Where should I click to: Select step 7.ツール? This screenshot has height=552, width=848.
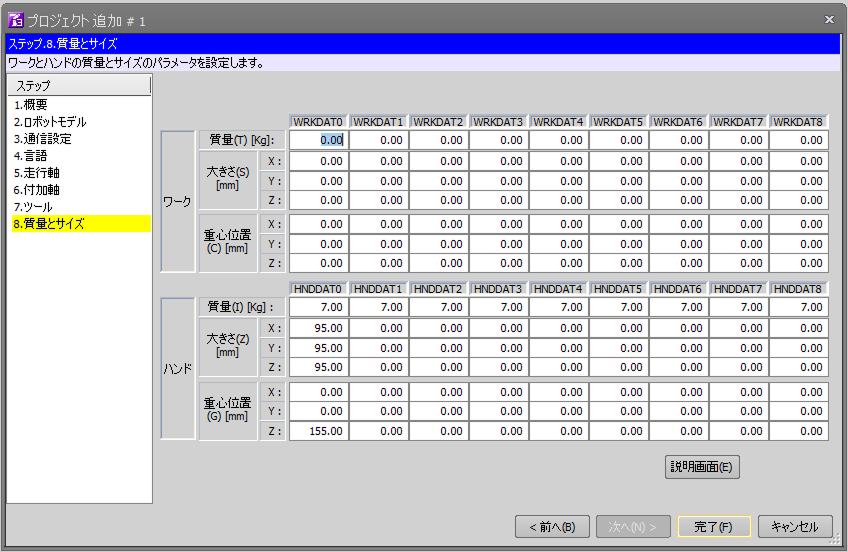[33, 207]
